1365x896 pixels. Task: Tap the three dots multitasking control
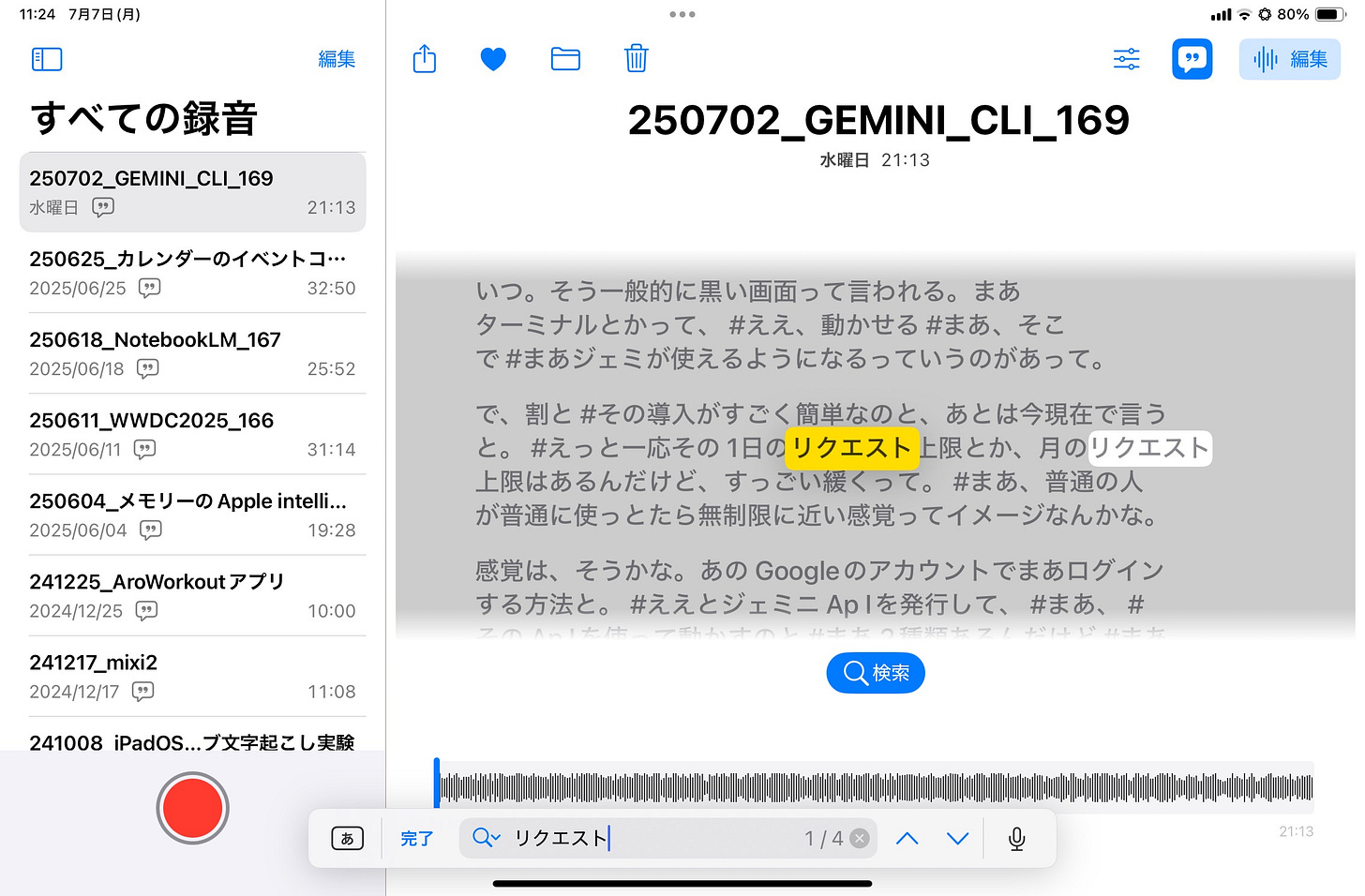[682, 14]
